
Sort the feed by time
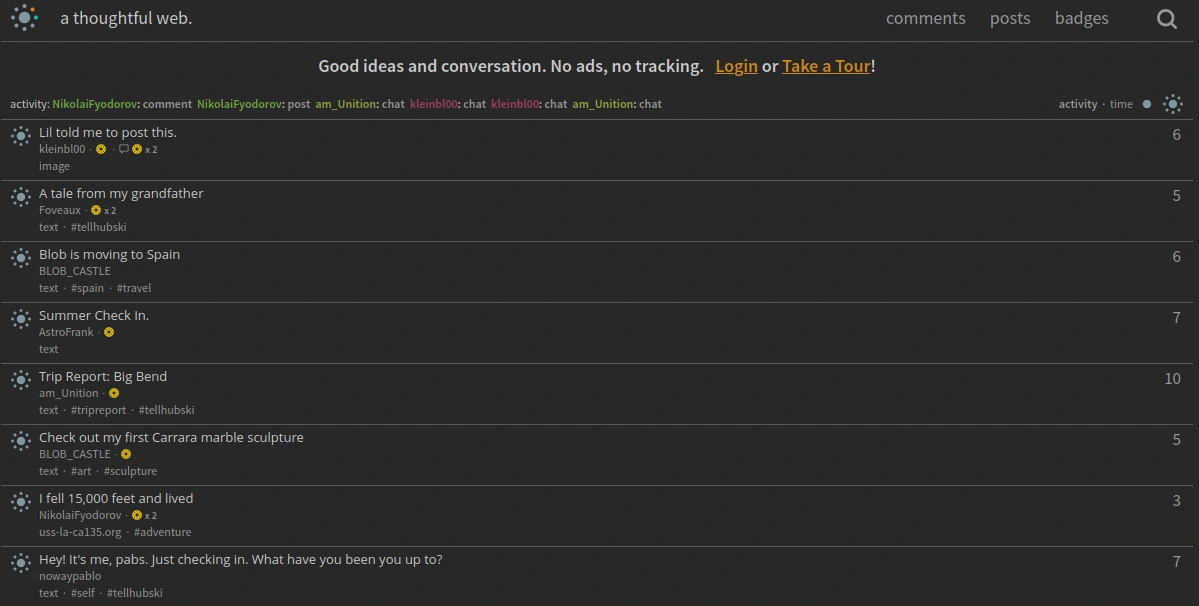1121,104
